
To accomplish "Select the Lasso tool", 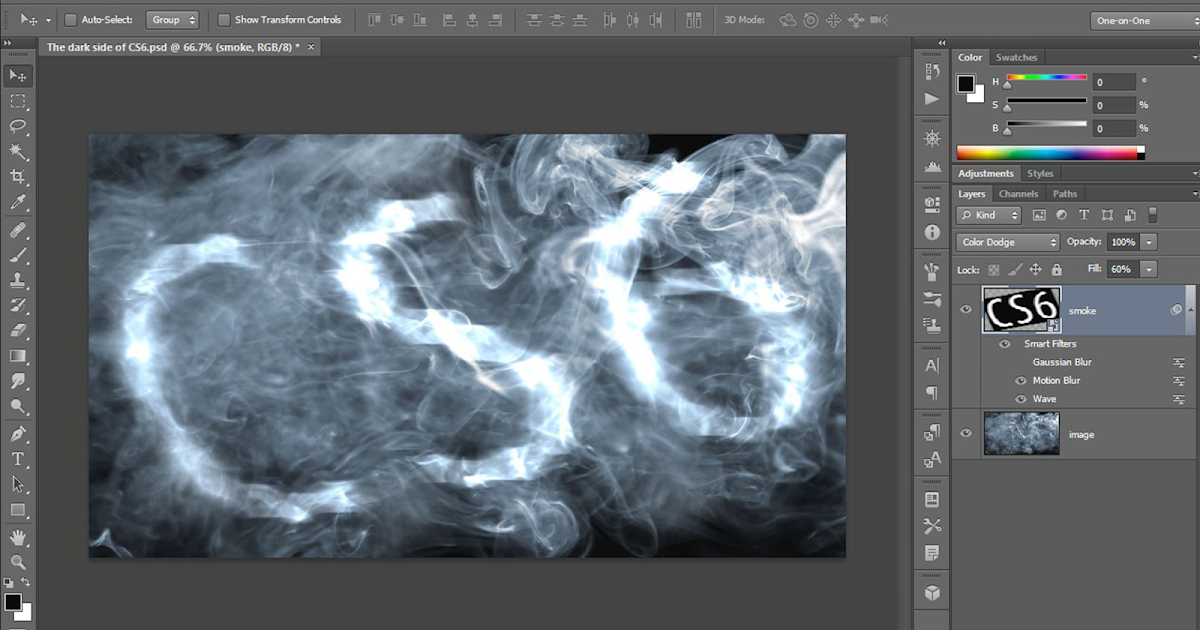I will (x=18, y=126).
